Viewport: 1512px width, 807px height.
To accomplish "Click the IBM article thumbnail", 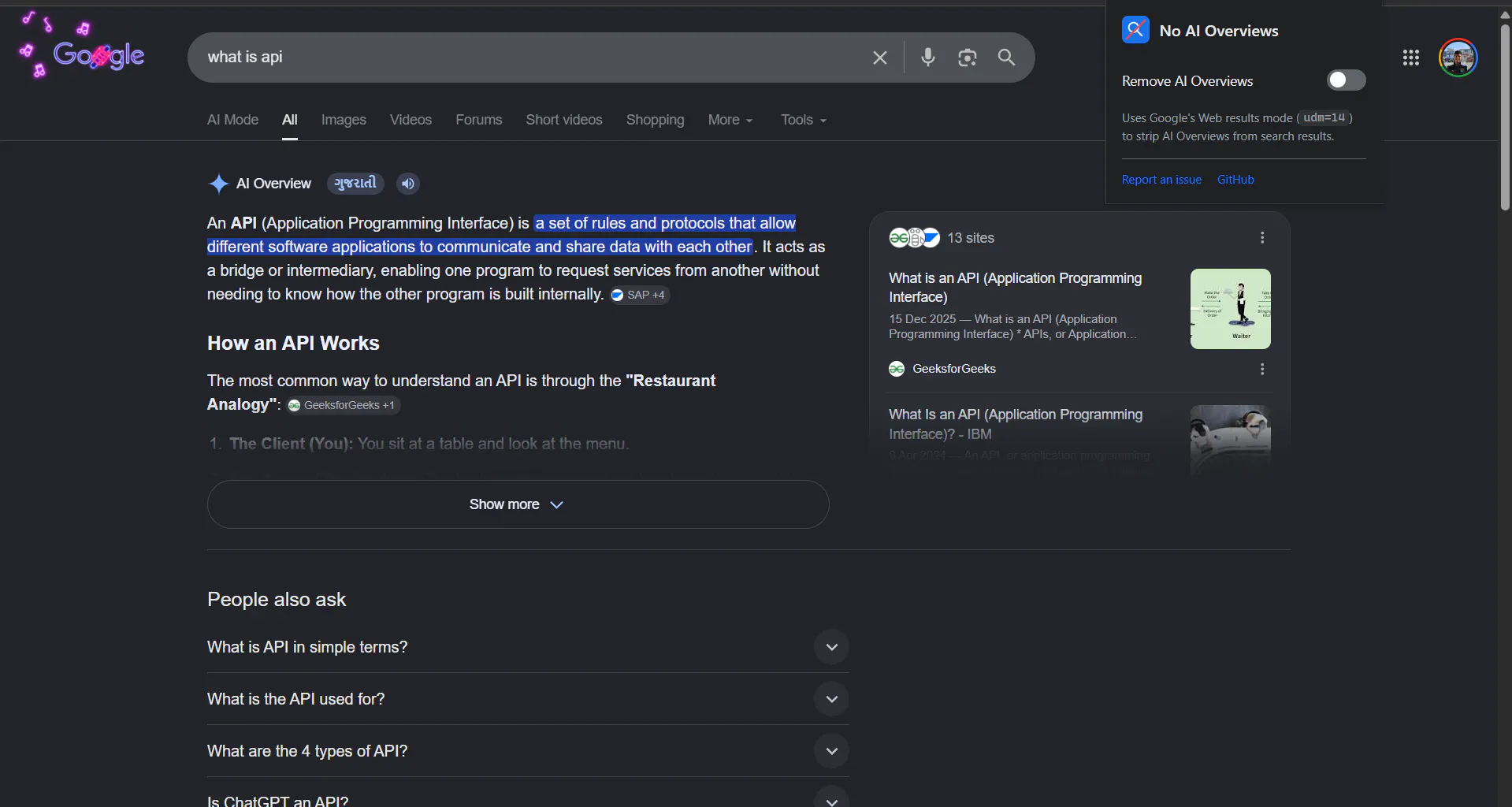I will (1230, 440).
